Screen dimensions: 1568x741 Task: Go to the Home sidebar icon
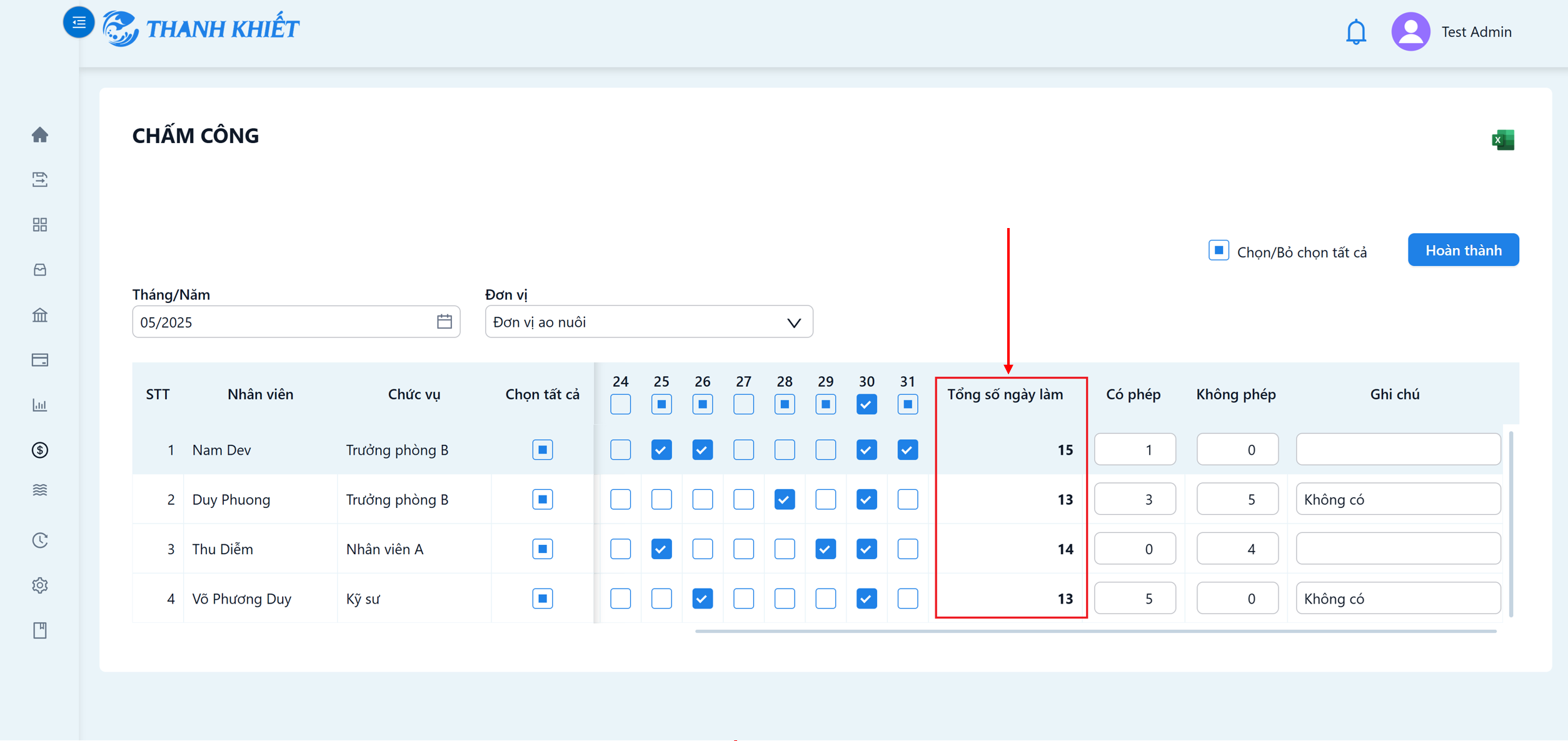[40, 134]
